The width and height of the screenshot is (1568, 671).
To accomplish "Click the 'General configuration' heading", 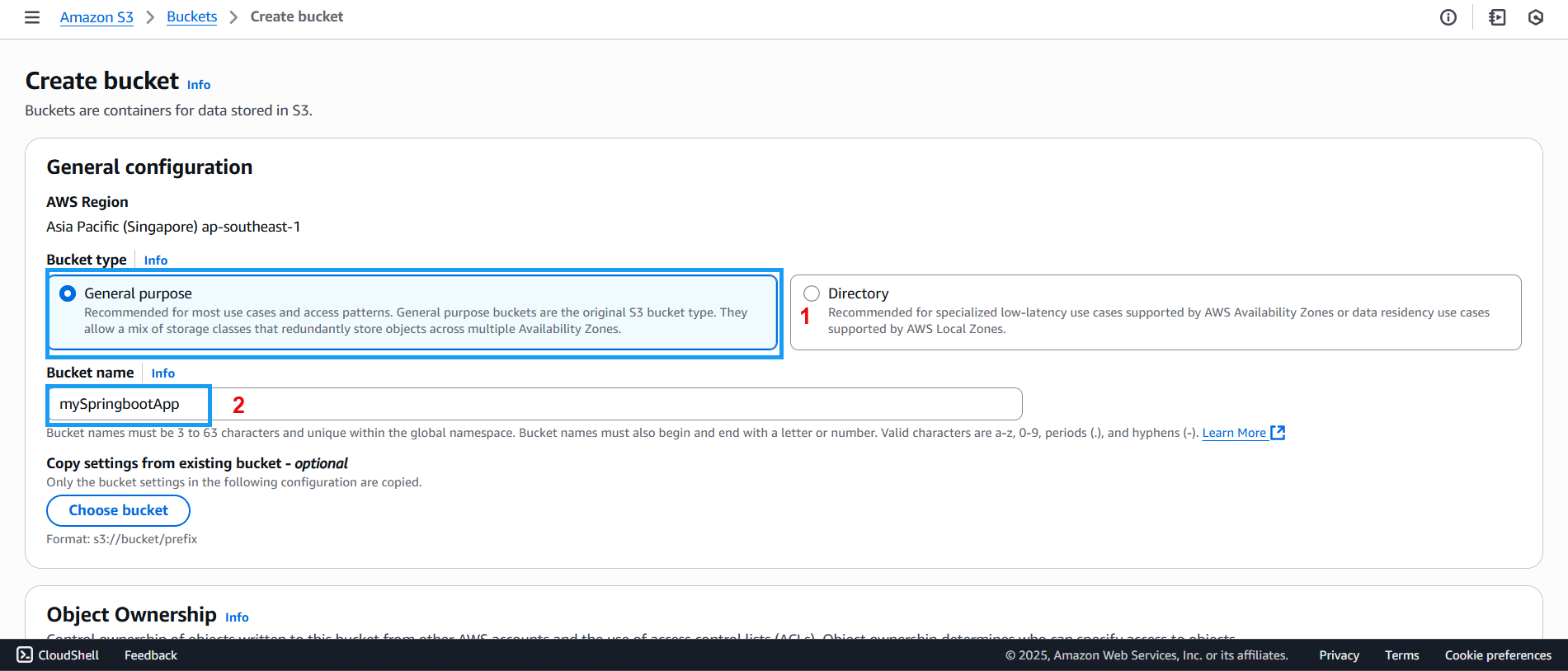I will [x=149, y=167].
